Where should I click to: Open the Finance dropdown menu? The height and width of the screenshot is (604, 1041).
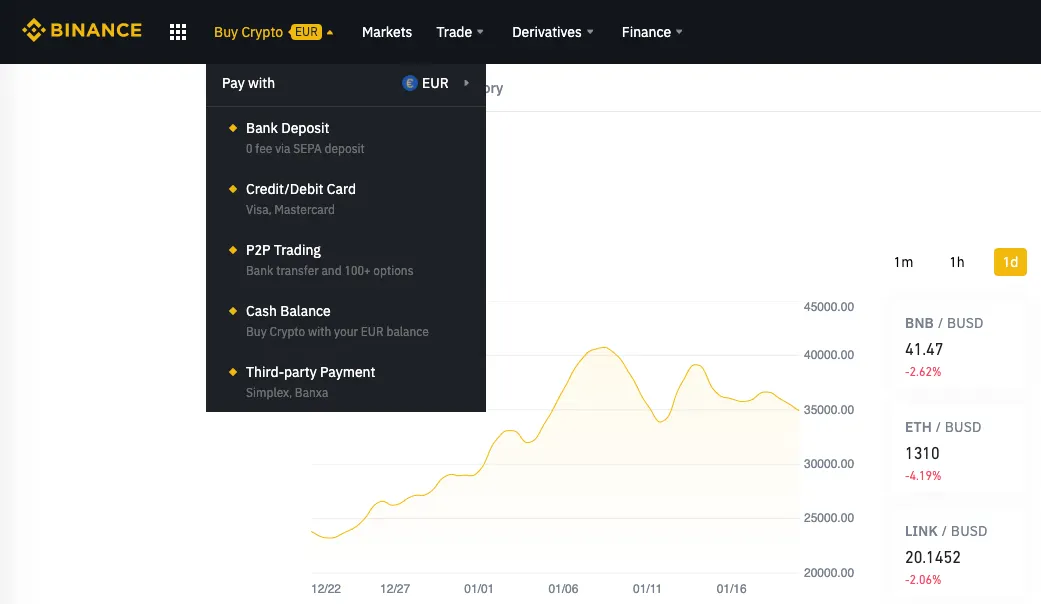pyautogui.click(x=652, y=32)
